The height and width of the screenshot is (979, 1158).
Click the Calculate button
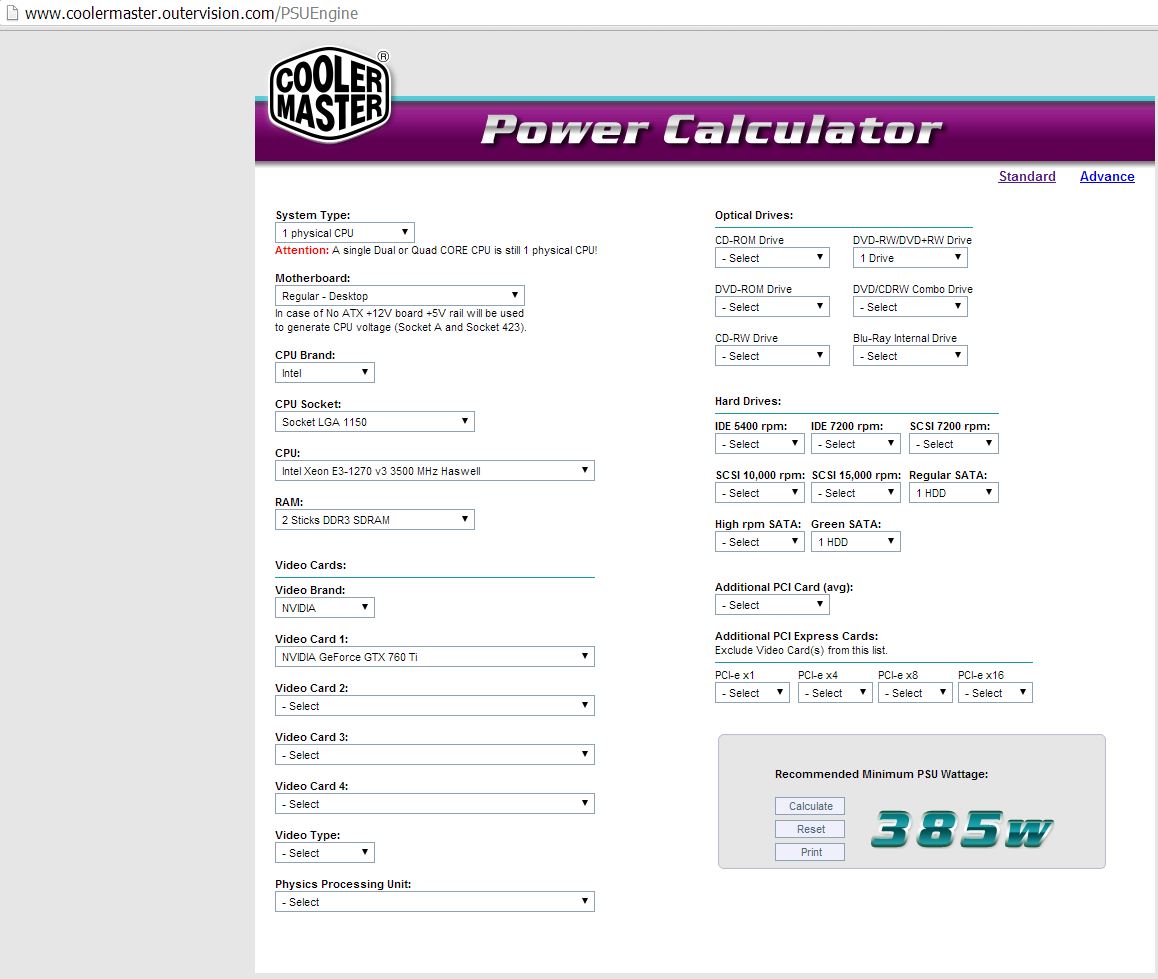click(x=810, y=806)
